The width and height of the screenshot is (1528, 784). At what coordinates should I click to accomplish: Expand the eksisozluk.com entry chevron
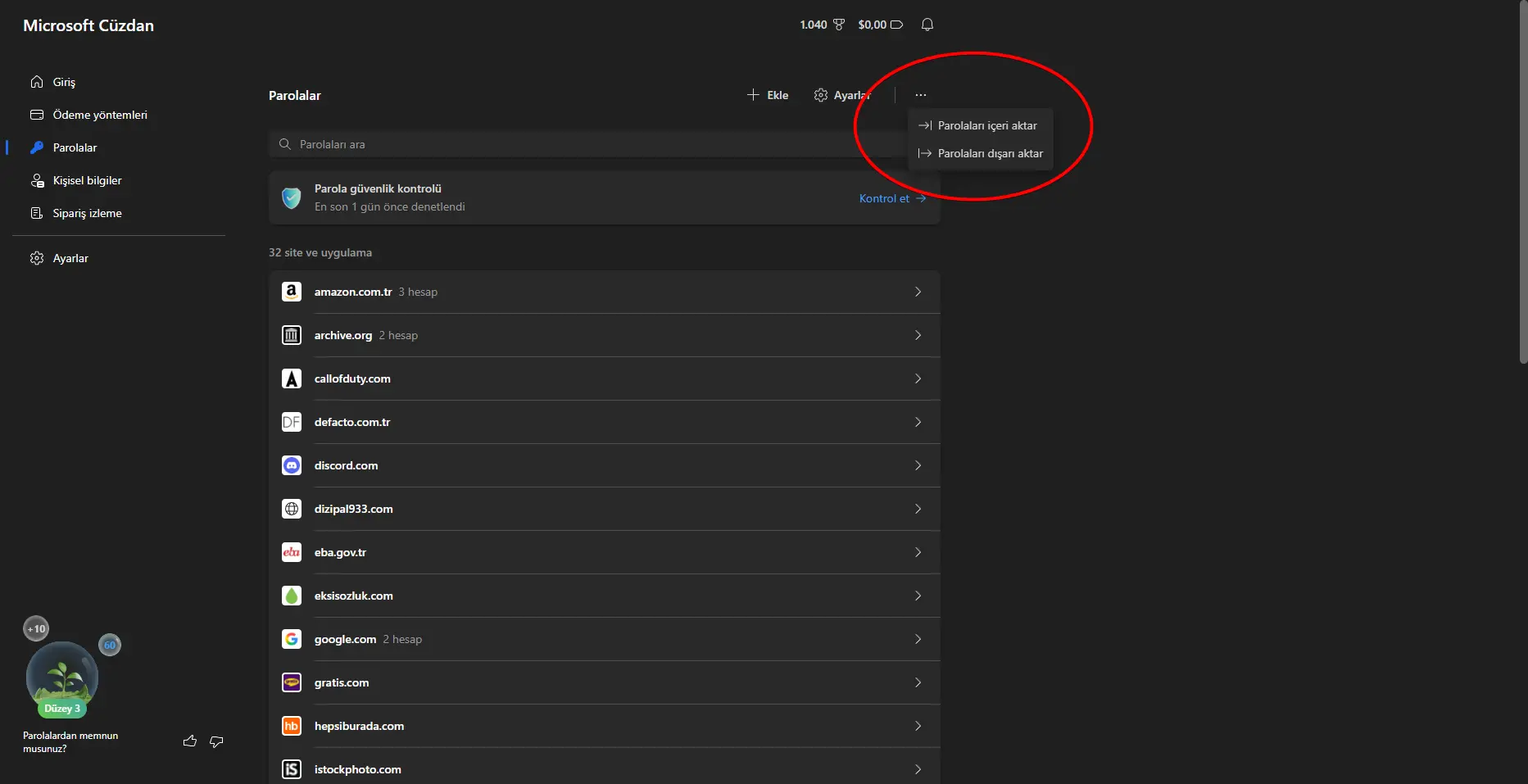918,596
